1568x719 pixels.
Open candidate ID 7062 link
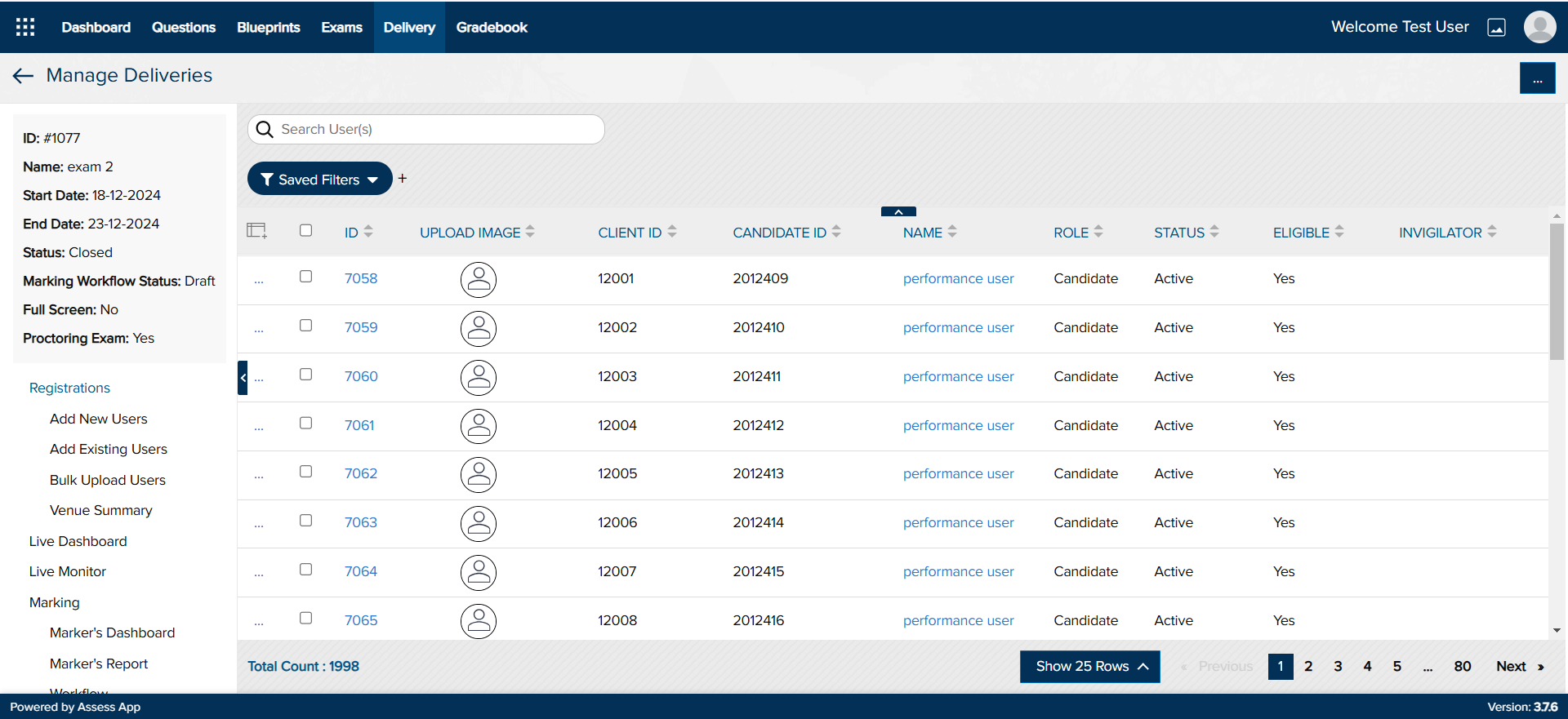(x=361, y=474)
